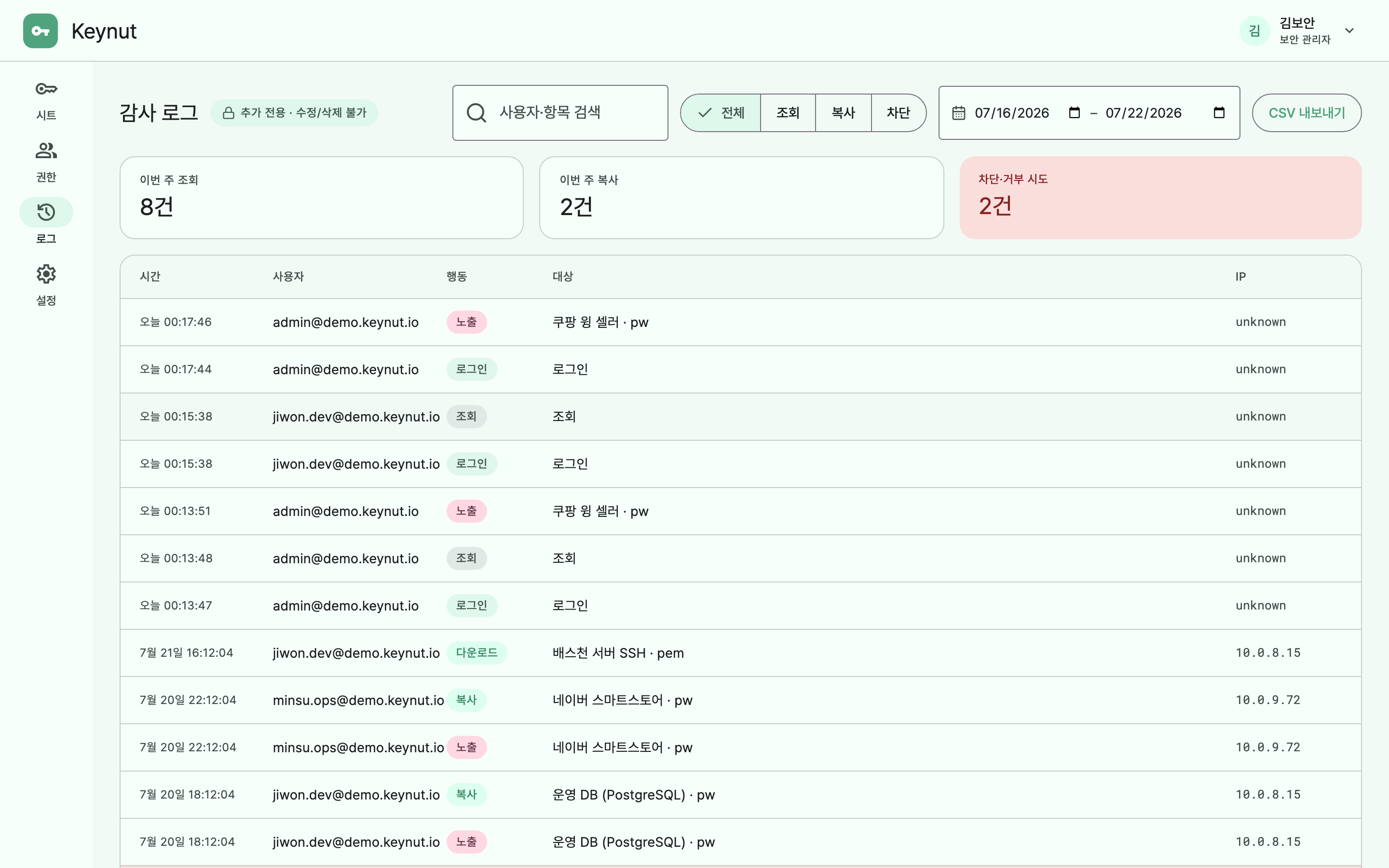Expand the 김보안 user menu chevron

pyautogui.click(x=1349, y=31)
